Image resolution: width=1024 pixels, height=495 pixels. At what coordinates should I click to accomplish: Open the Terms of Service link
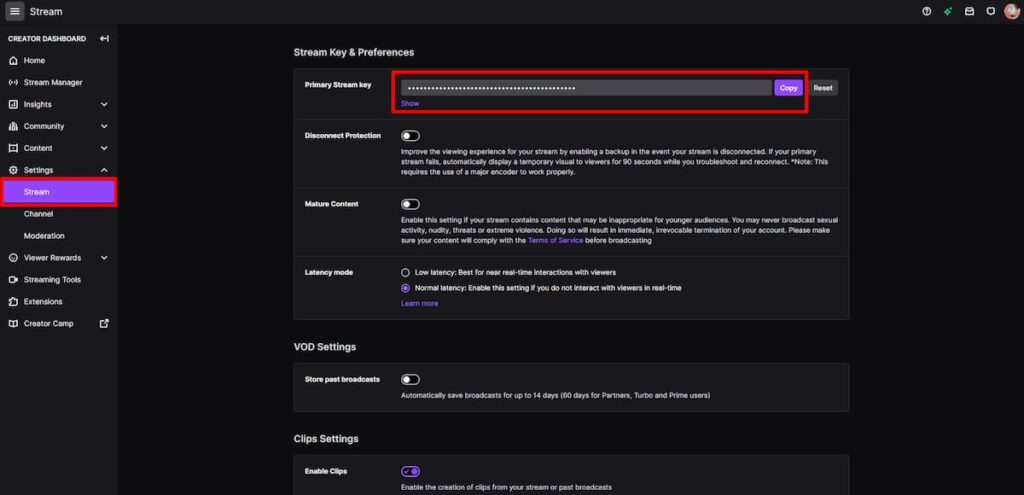coord(555,241)
